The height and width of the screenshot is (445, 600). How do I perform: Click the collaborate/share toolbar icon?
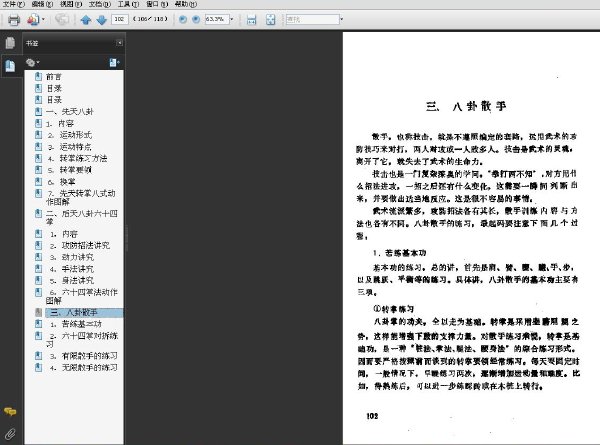click(x=62, y=20)
